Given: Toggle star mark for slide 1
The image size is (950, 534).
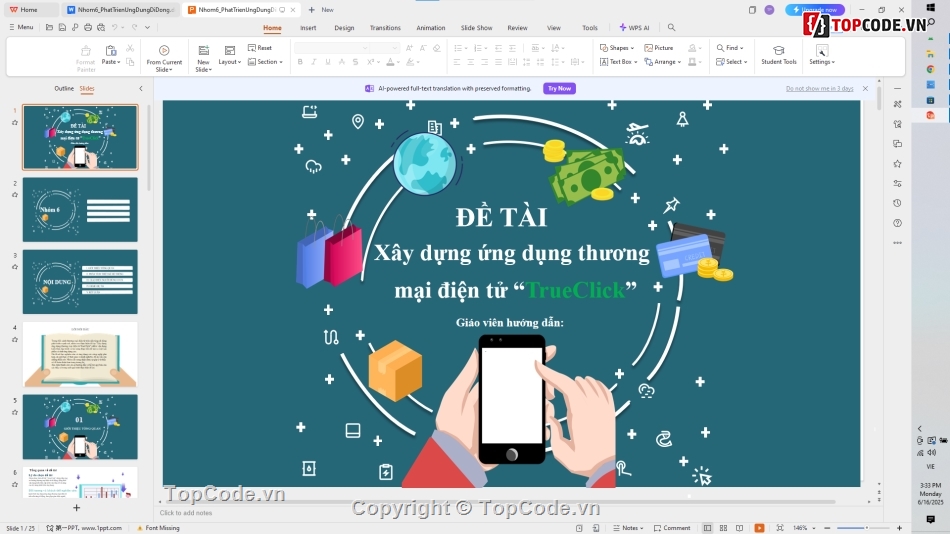Looking at the screenshot, I should point(15,122).
